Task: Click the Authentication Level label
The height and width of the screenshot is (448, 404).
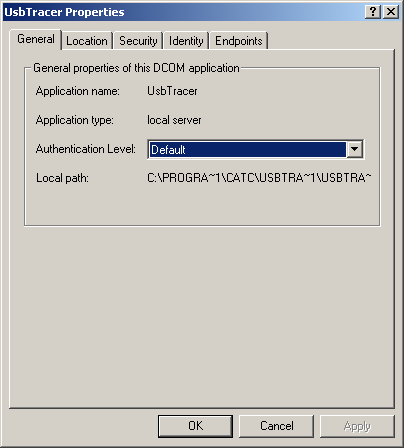Action: [86, 149]
